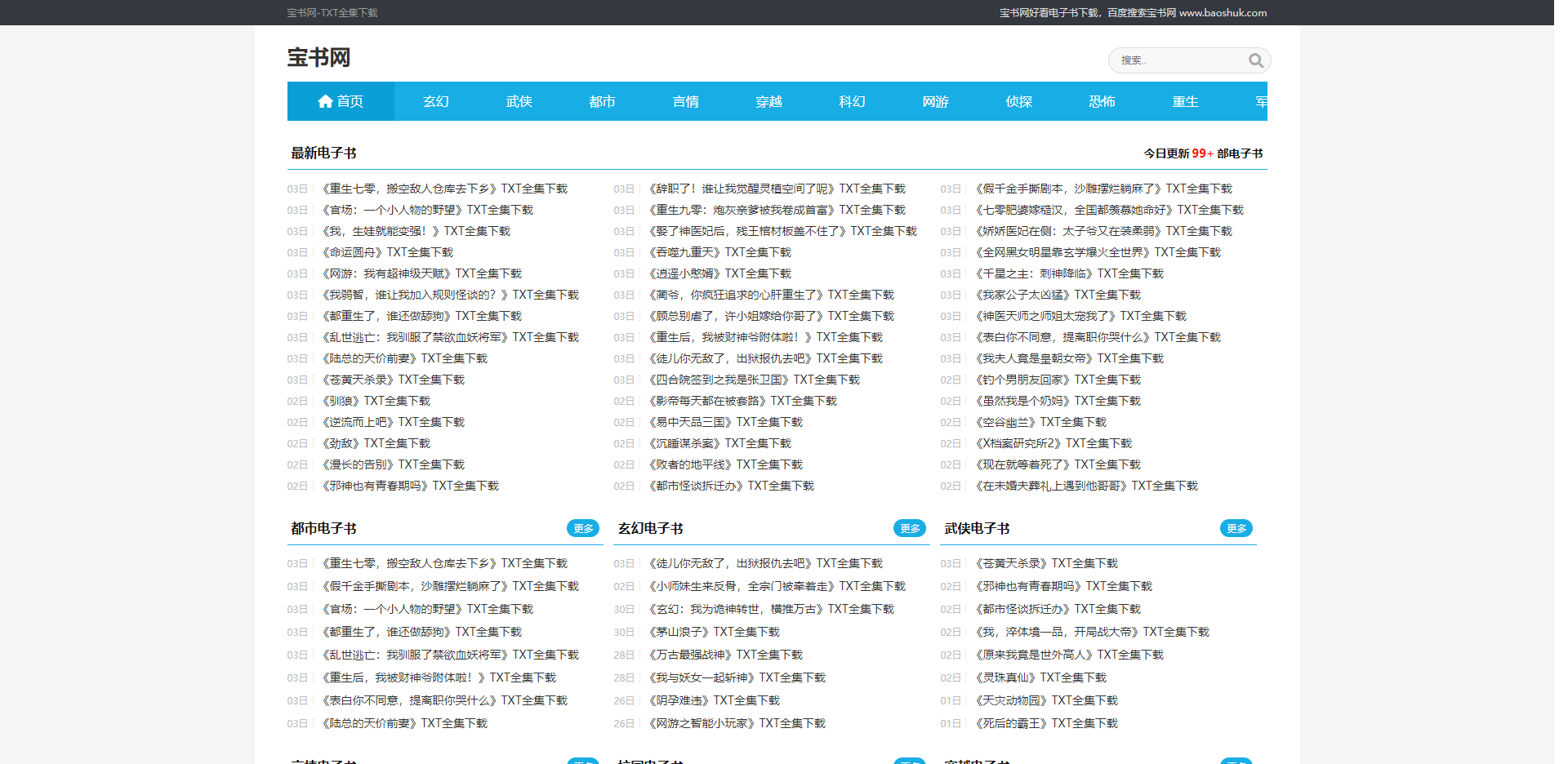Open the 恐怖 category tab
The image size is (1568, 764).
coord(1102,101)
